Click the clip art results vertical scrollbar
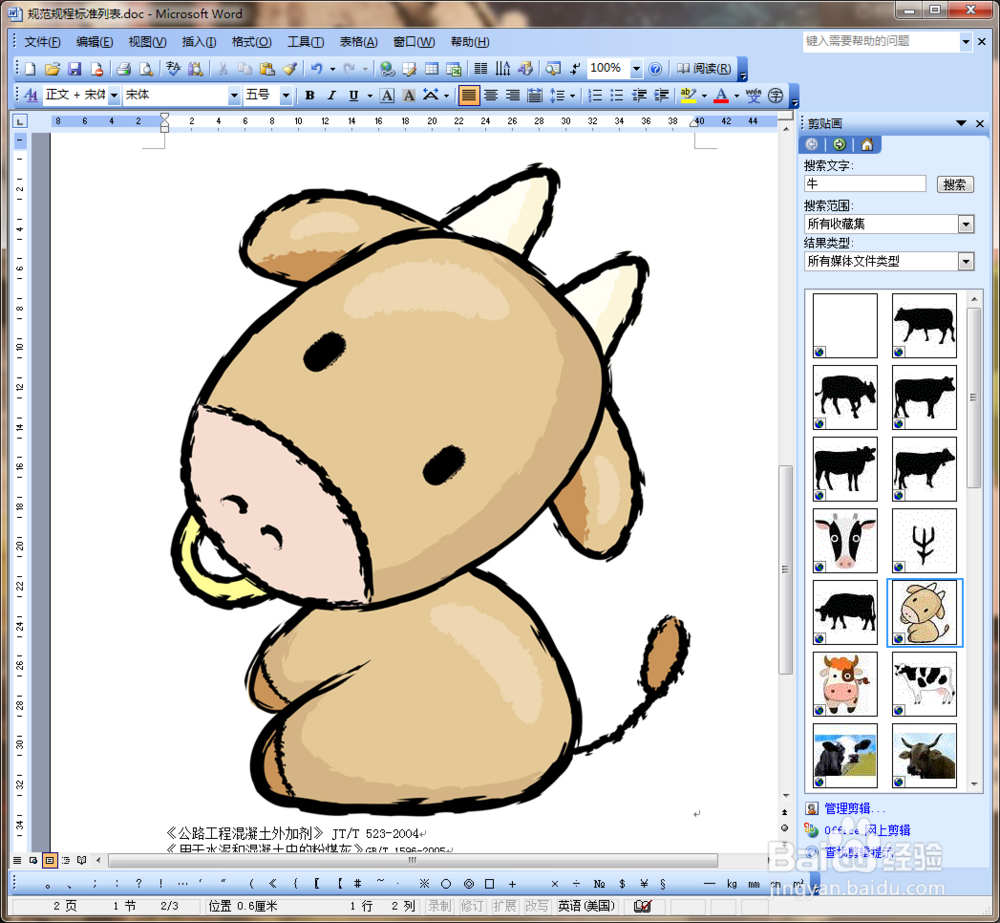The image size is (1000, 923). 974,397
